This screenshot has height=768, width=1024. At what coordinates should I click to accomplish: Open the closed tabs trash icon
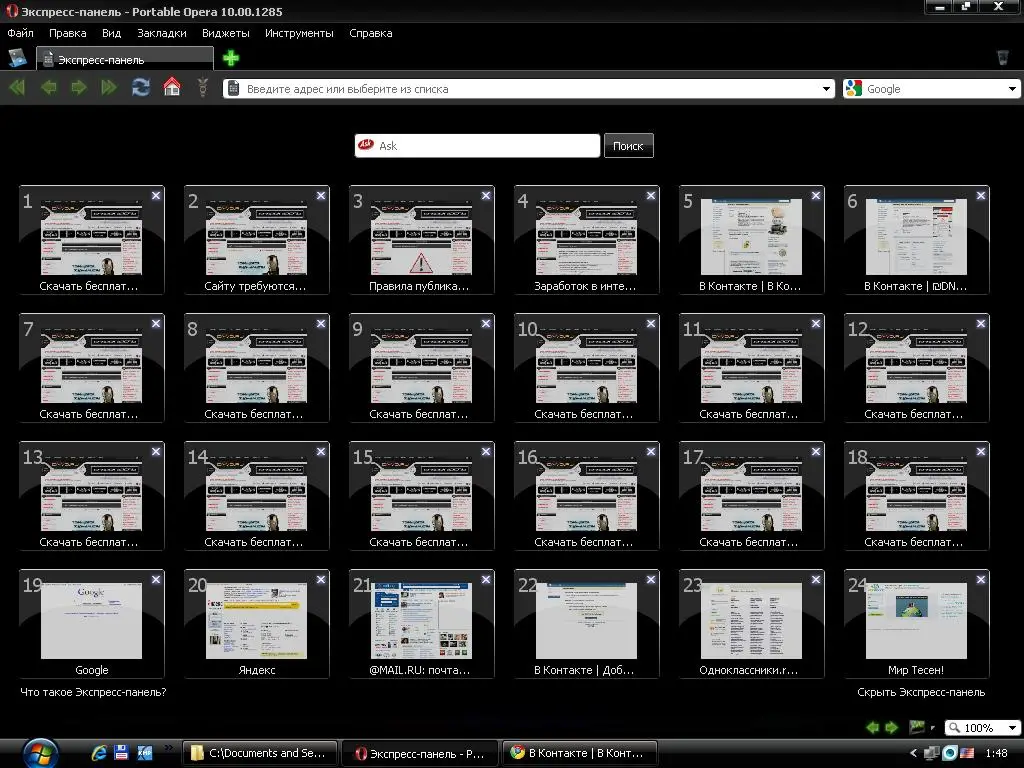(x=1003, y=58)
